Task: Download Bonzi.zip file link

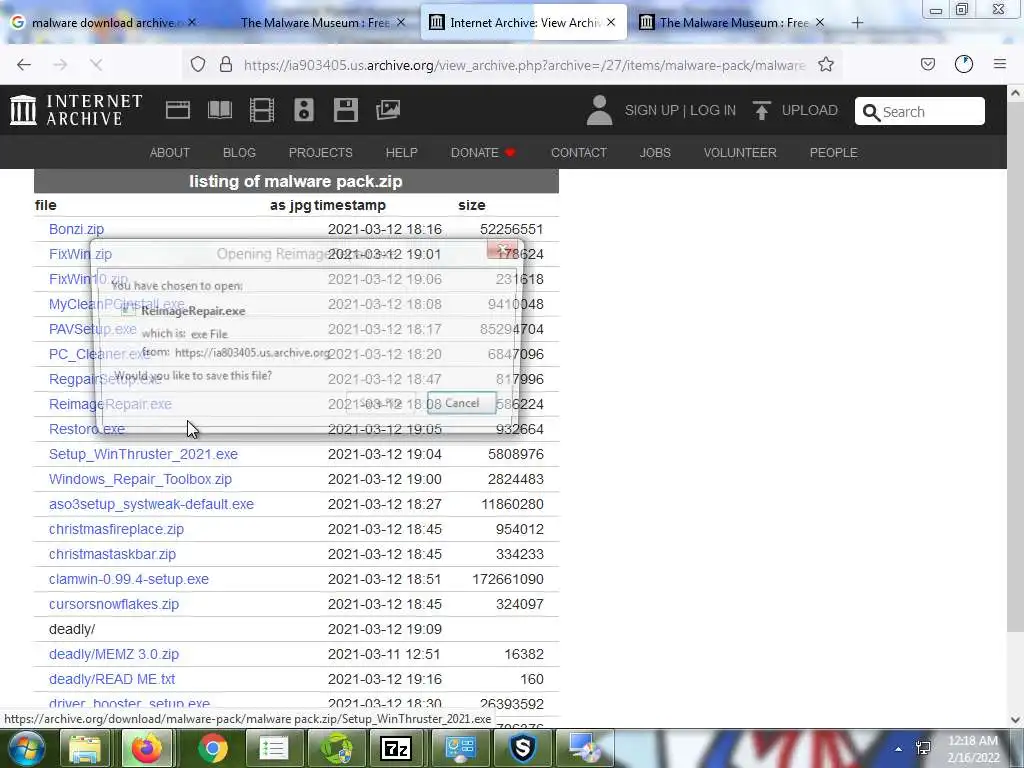Action: click(76, 229)
